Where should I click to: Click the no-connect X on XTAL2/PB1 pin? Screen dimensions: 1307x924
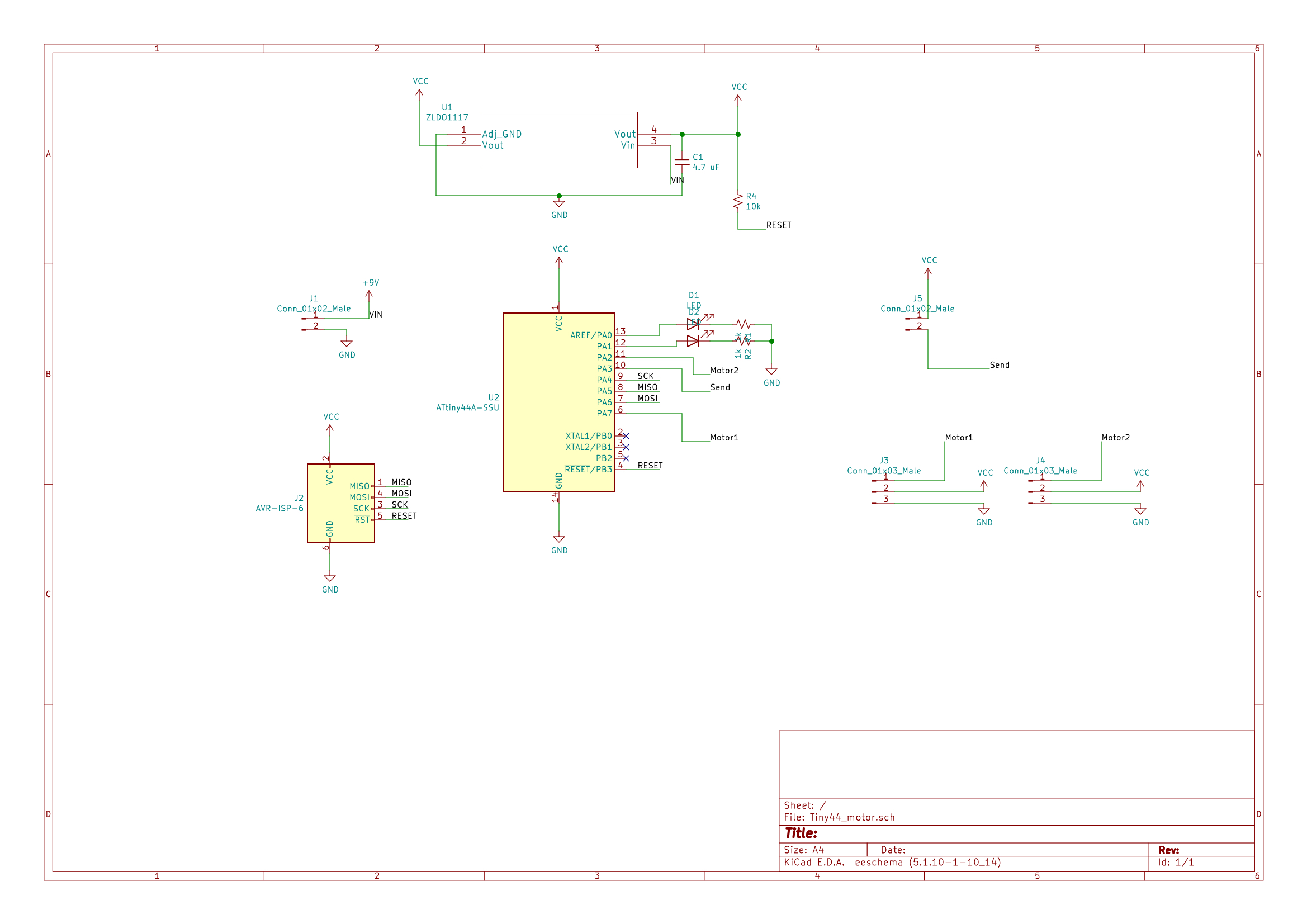626,448
